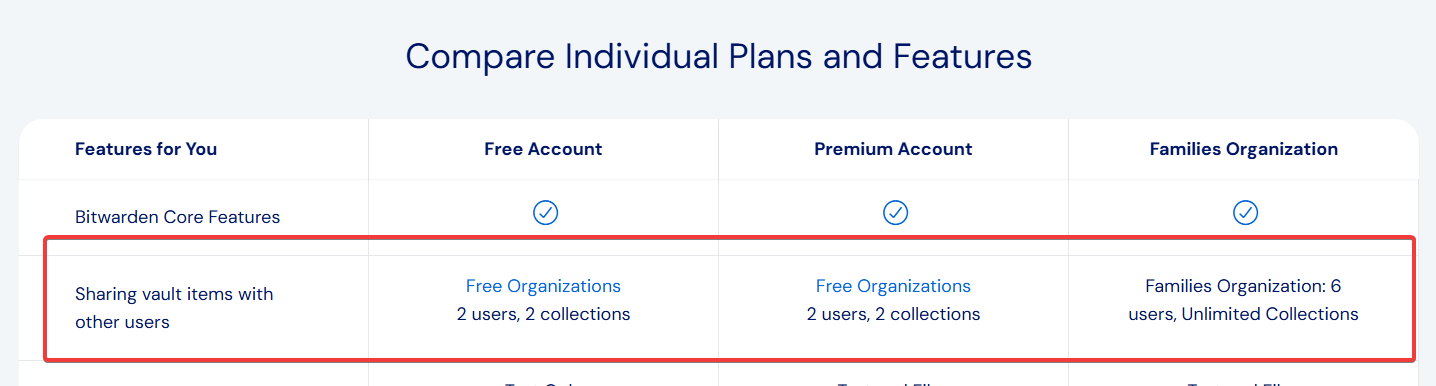Select the Families Organization column header
1436x386 pixels.
point(1244,149)
